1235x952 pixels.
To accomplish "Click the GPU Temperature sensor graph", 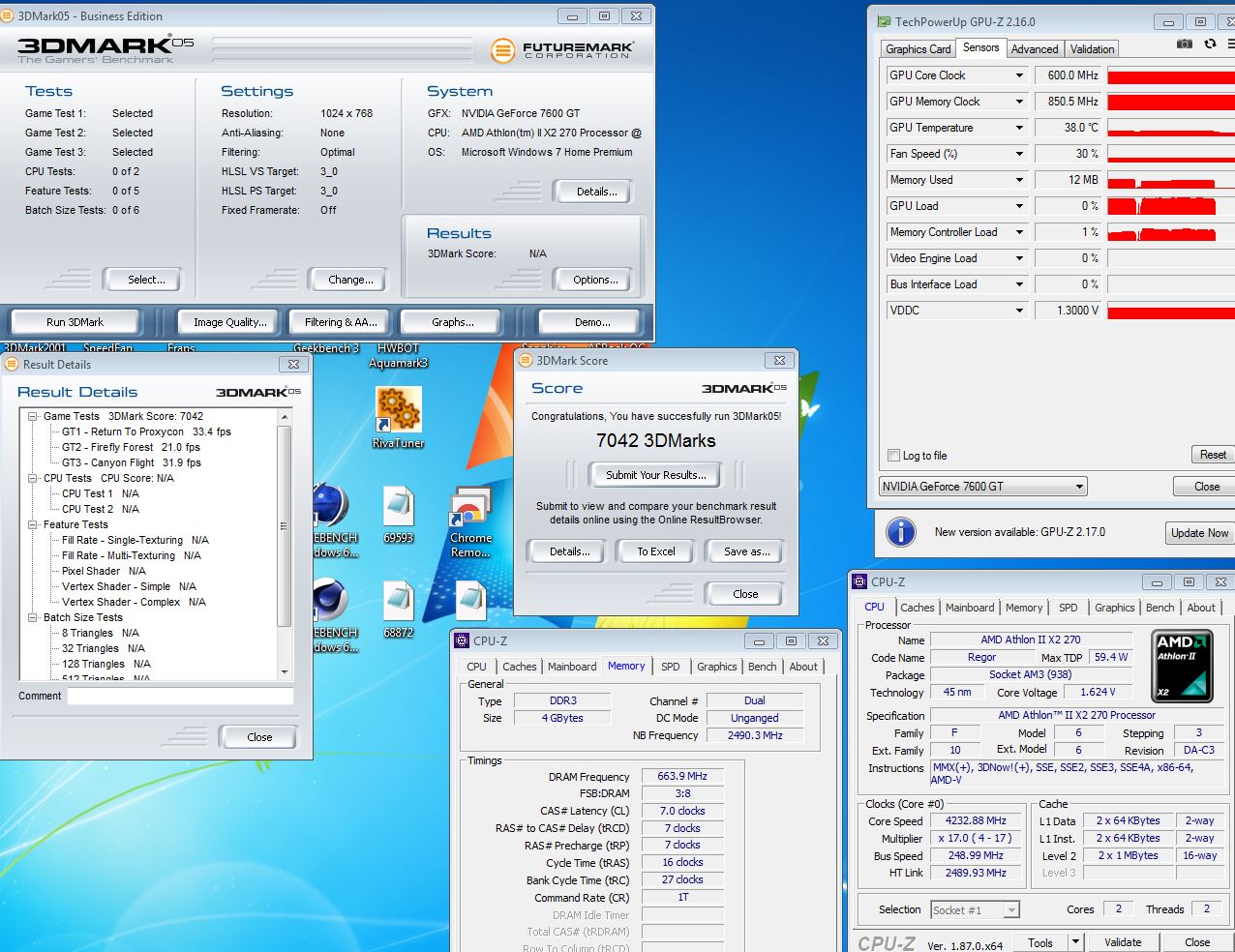I will 1170,128.
